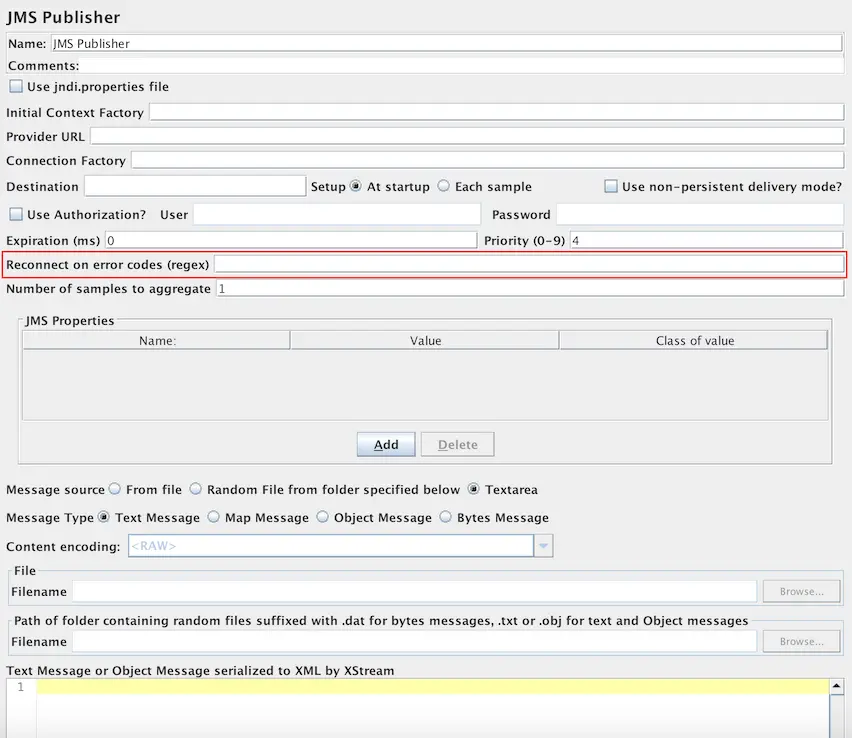Click the Password text field
852x738 pixels.
pos(700,214)
